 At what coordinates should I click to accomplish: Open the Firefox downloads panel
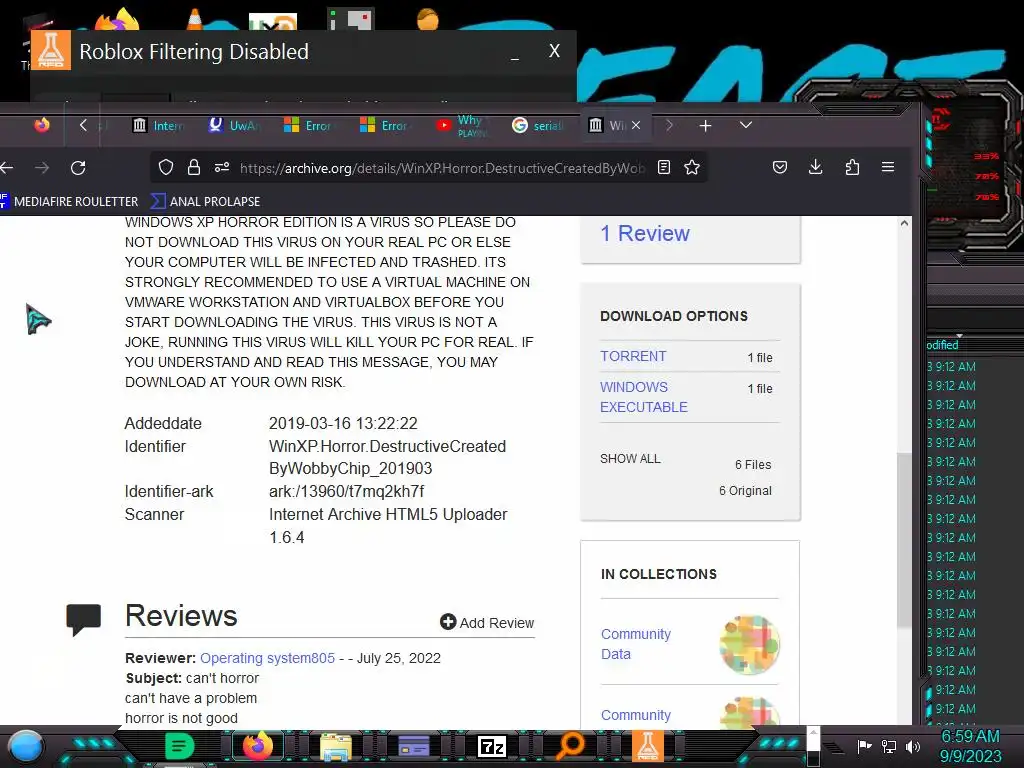pos(816,168)
